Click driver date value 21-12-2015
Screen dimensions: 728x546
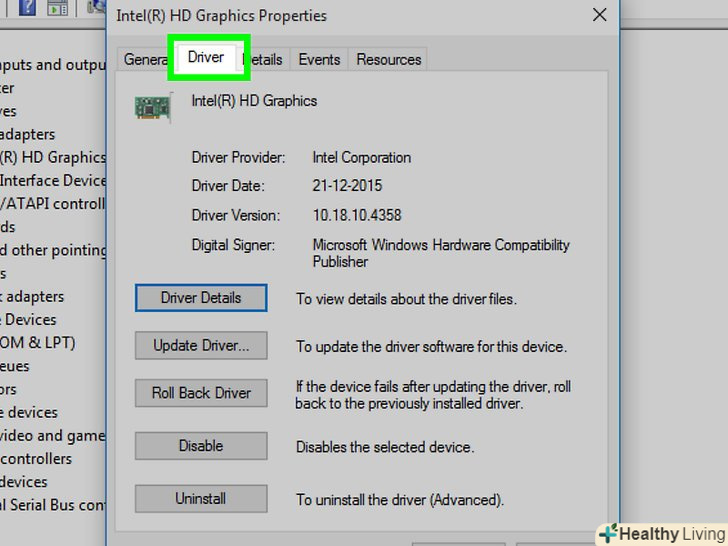coord(347,186)
